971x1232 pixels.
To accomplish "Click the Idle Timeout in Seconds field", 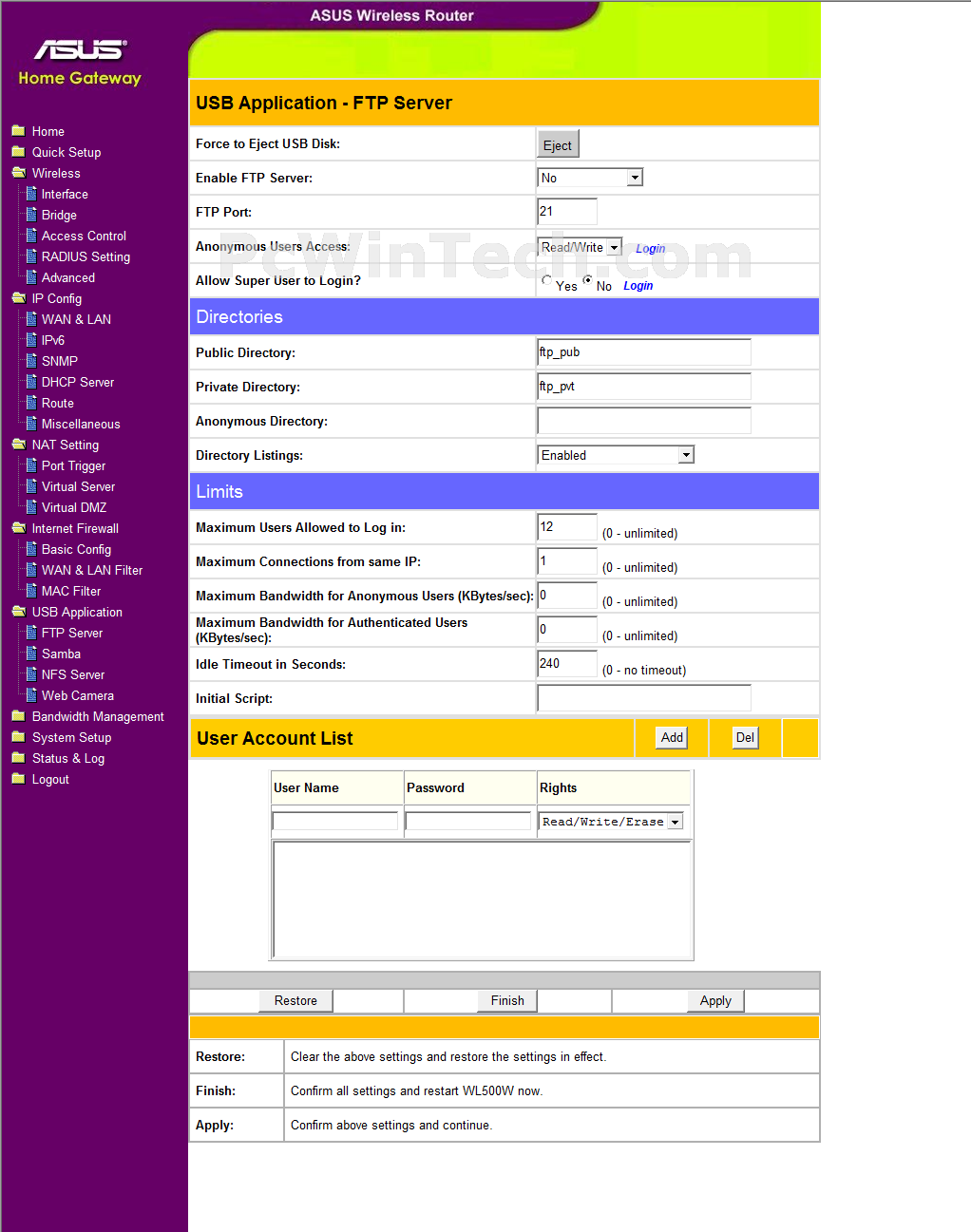I will click(567, 663).
